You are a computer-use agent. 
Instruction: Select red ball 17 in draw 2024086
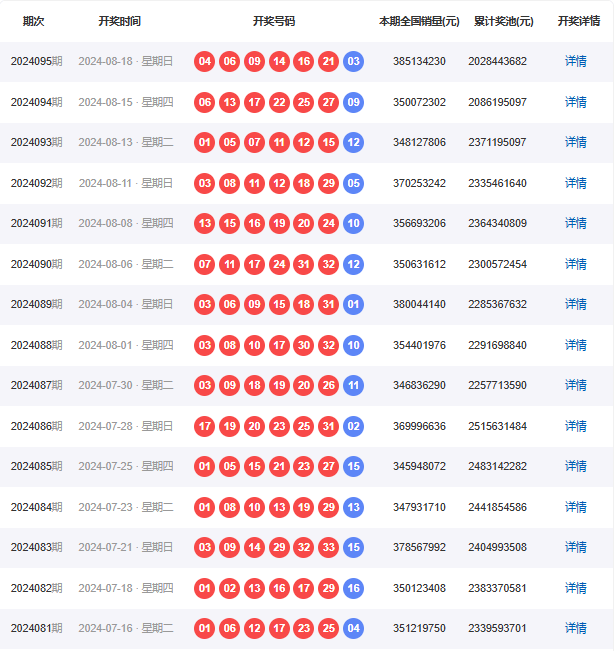205,426
